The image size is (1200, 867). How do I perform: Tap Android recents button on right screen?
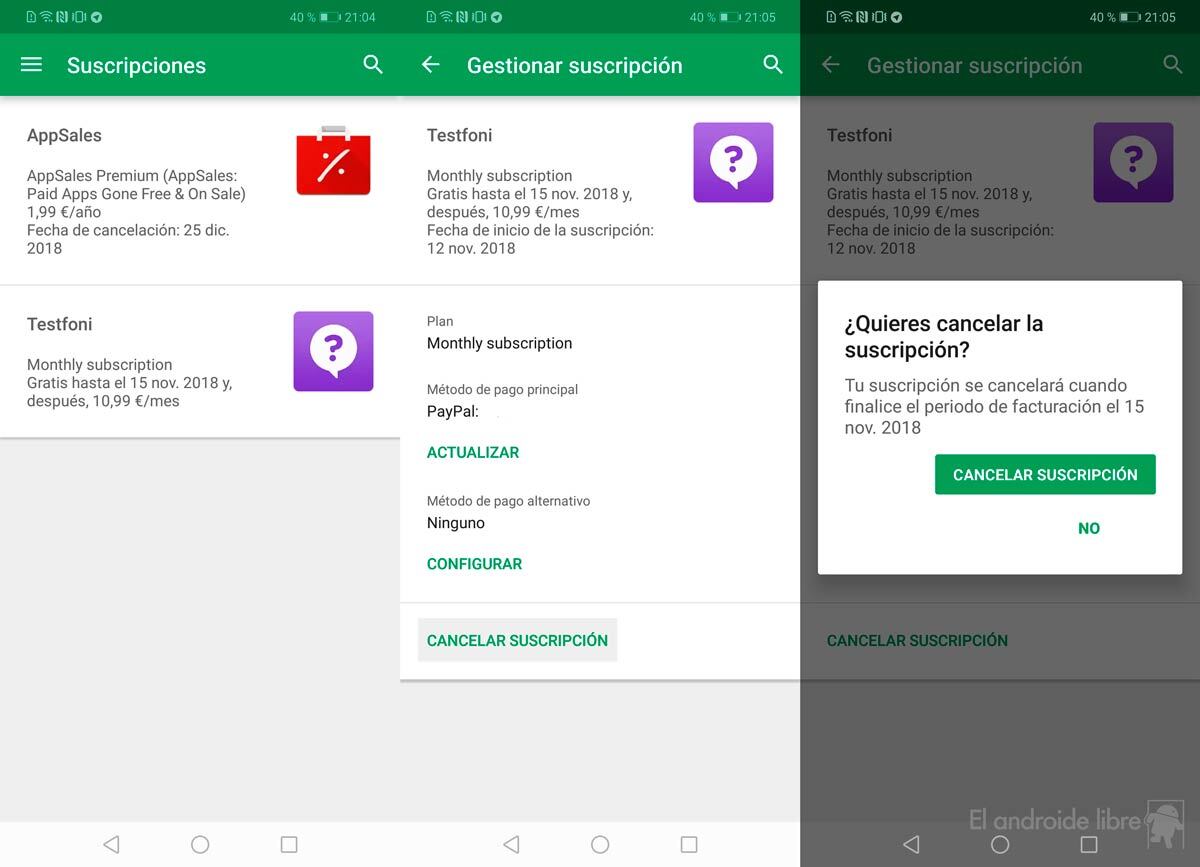(1089, 845)
